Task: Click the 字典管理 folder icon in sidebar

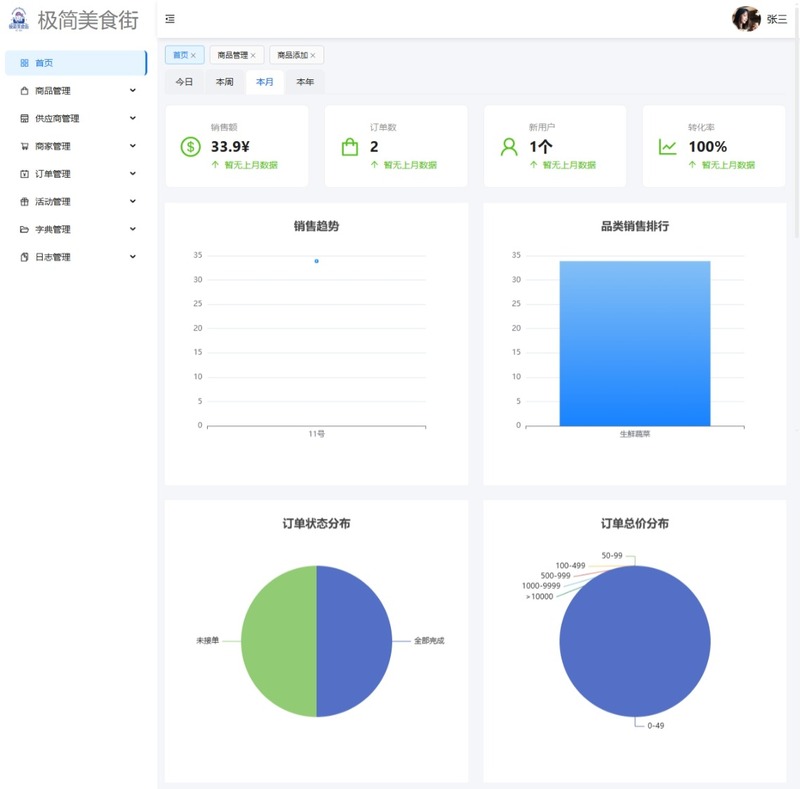Action: point(24,229)
